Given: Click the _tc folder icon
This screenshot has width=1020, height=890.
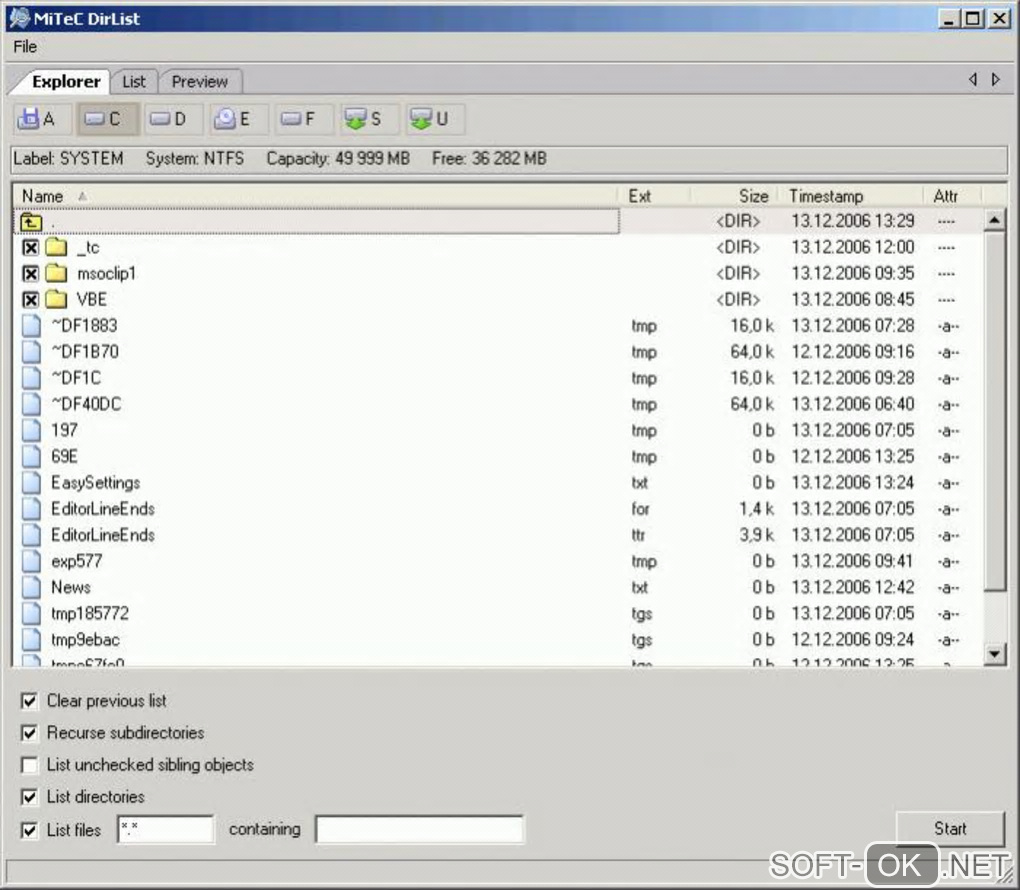Looking at the screenshot, I should [x=57, y=247].
